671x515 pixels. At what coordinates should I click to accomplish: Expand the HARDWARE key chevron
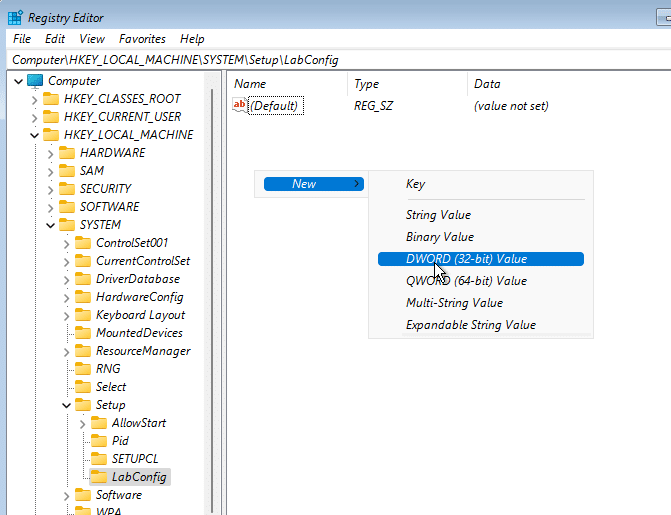pyautogui.click(x=50, y=154)
